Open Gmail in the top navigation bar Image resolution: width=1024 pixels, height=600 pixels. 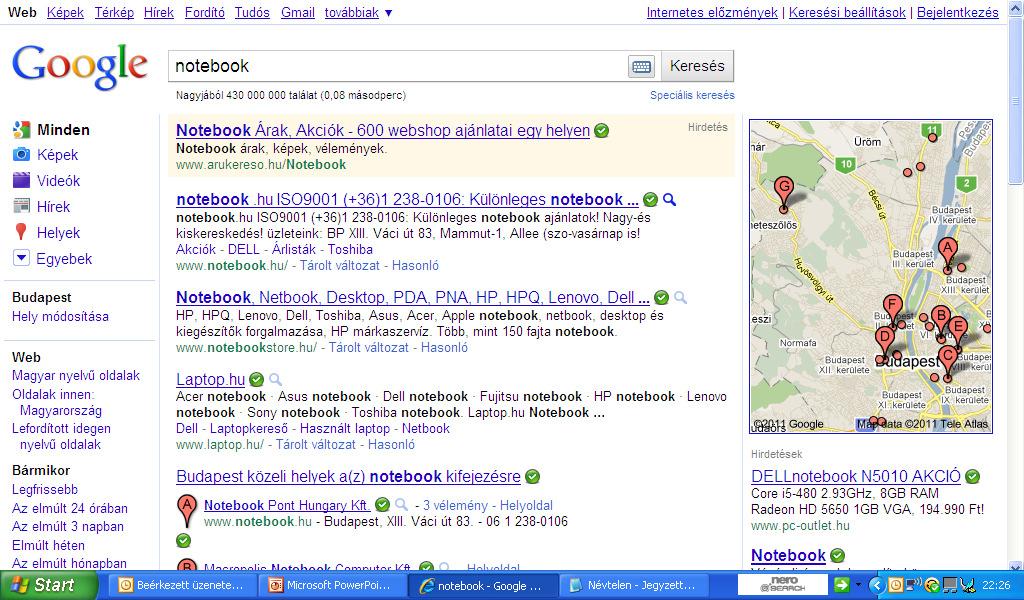click(x=297, y=12)
